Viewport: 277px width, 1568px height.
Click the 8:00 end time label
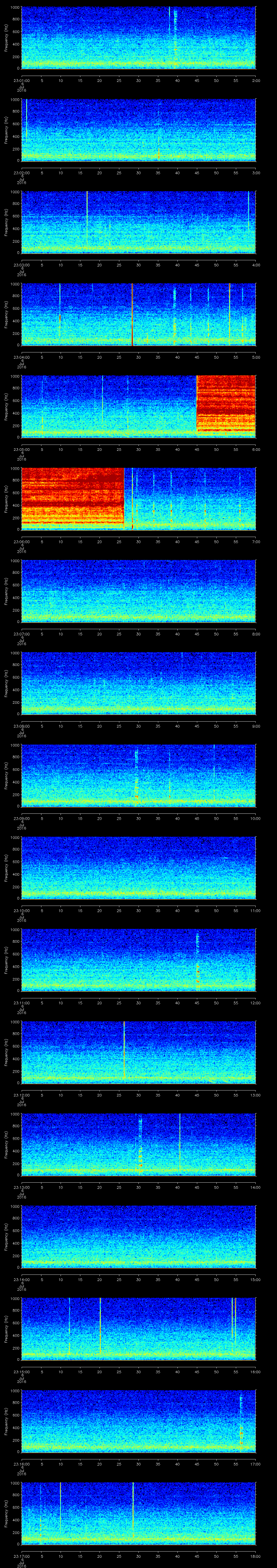pyautogui.click(x=256, y=634)
